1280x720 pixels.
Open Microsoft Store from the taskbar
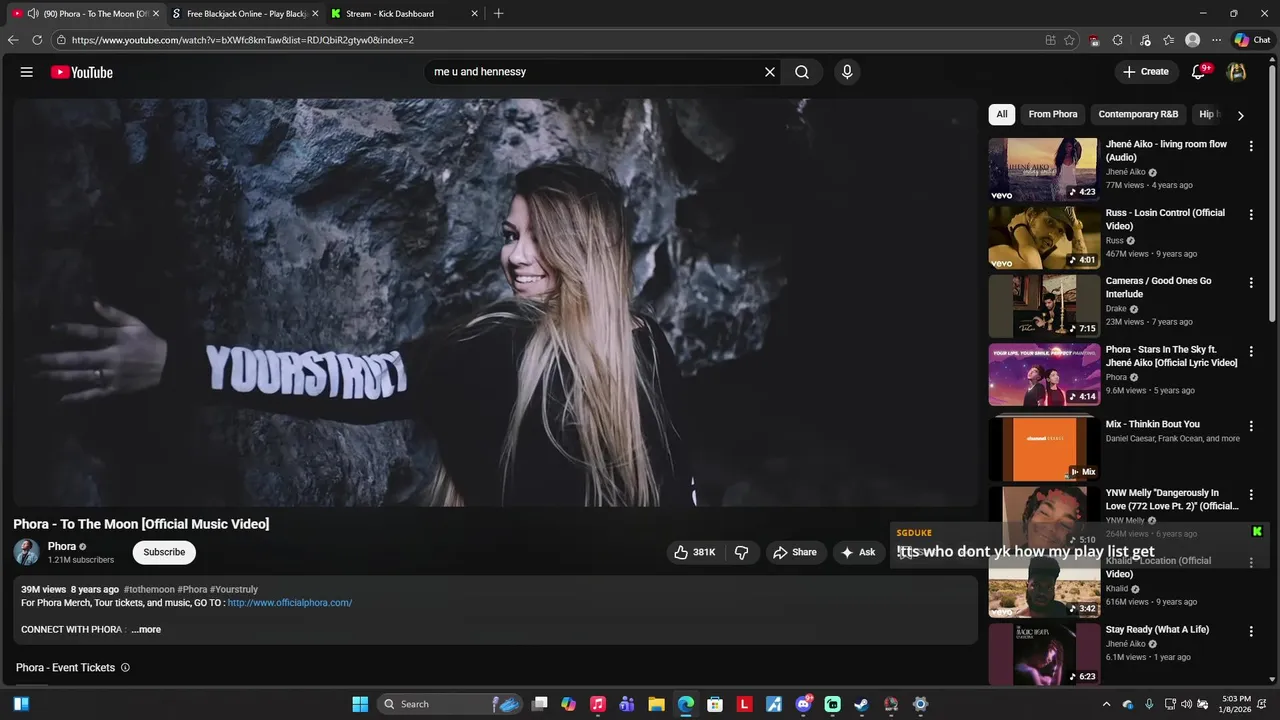tap(715, 704)
